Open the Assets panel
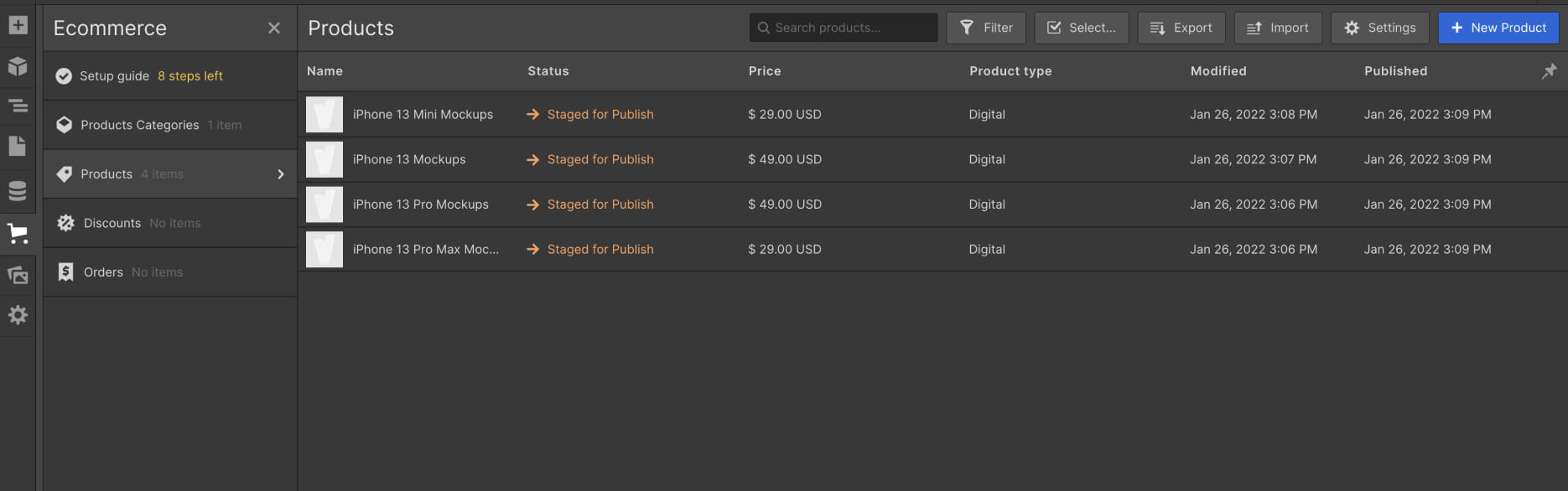The height and width of the screenshot is (491, 1568). pyautogui.click(x=18, y=274)
